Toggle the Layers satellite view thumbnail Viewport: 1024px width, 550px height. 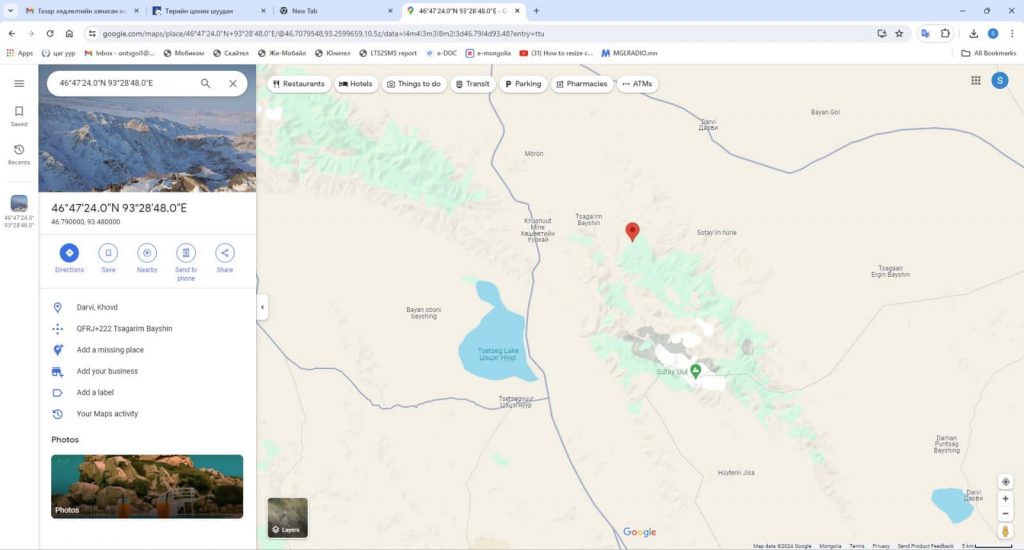[287, 518]
